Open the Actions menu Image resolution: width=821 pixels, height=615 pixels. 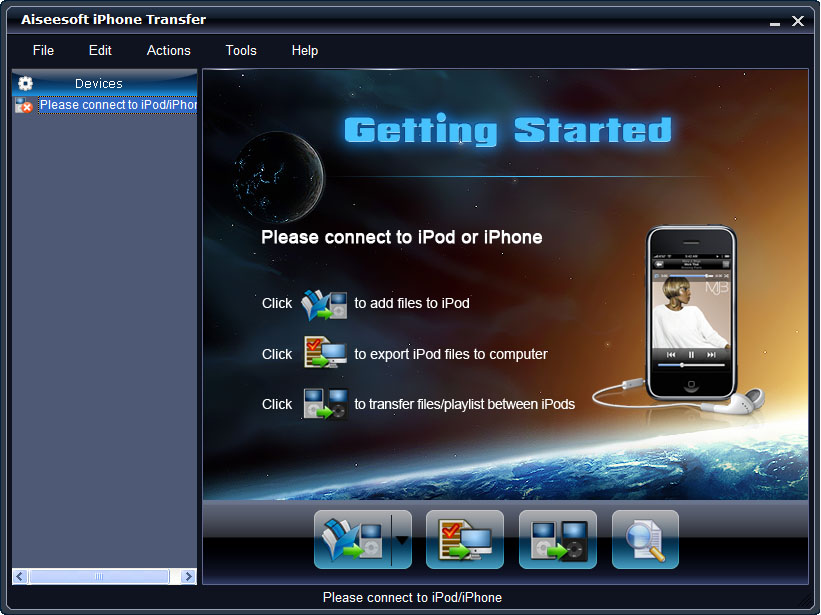(168, 50)
